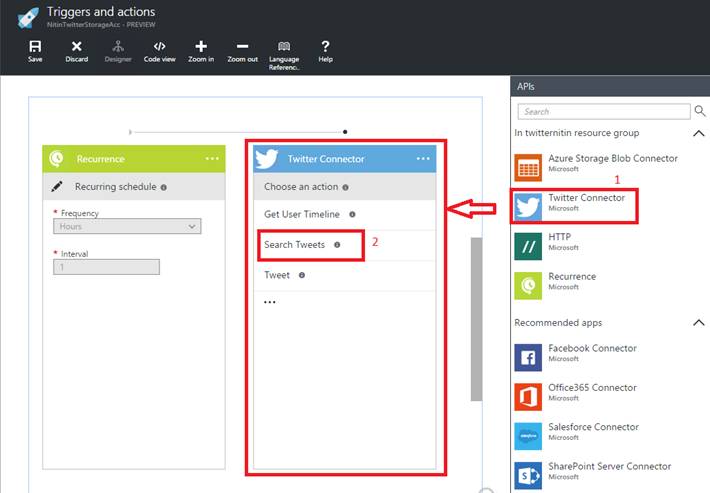Image resolution: width=710 pixels, height=493 pixels.
Task: Click info icon beside the Tweet action
Action: pos(302,275)
